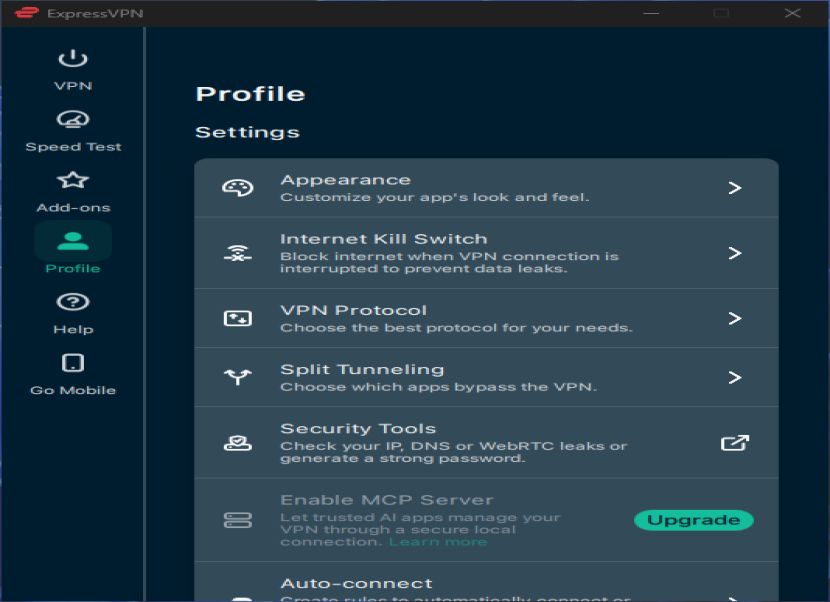Open Security Tools external link icon
Viewport: 830px width, 602px height.
click(735, 443)
